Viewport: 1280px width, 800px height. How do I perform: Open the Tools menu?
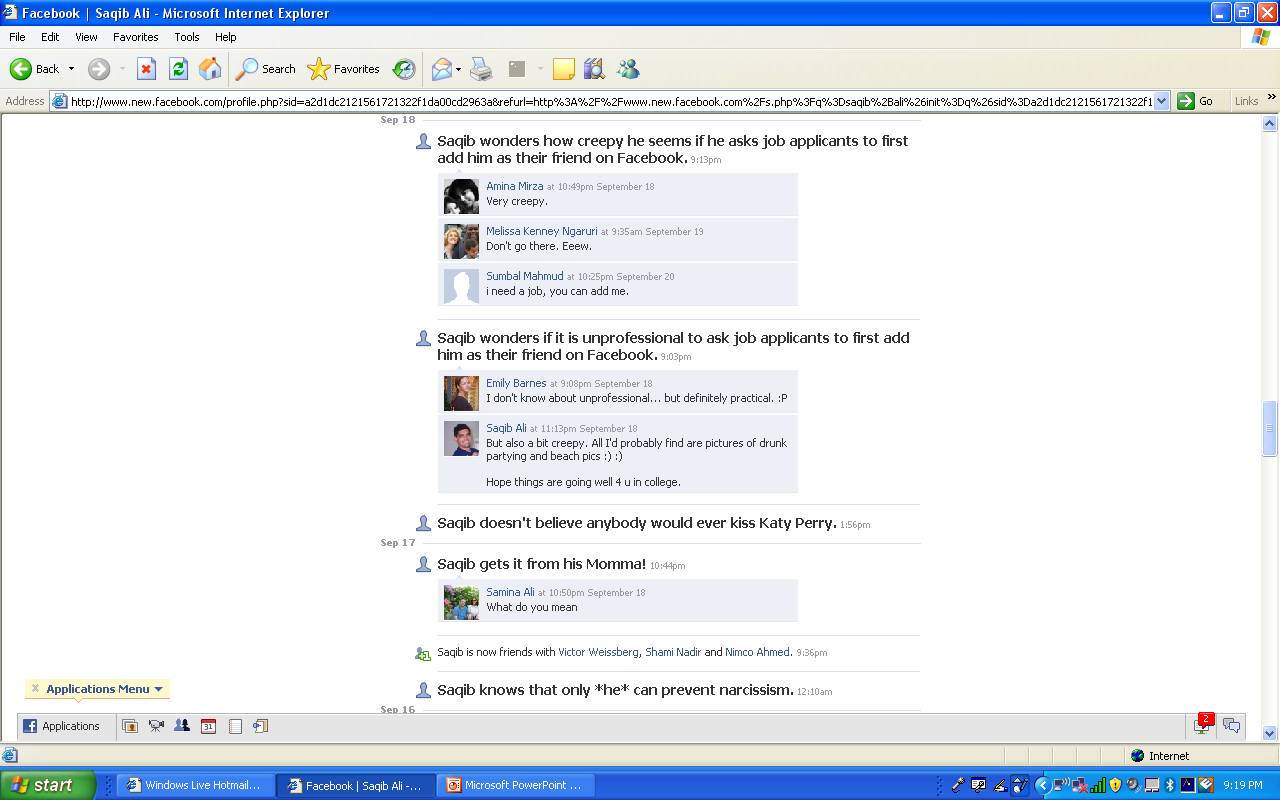pyautogui.click(x=187, y=37)
